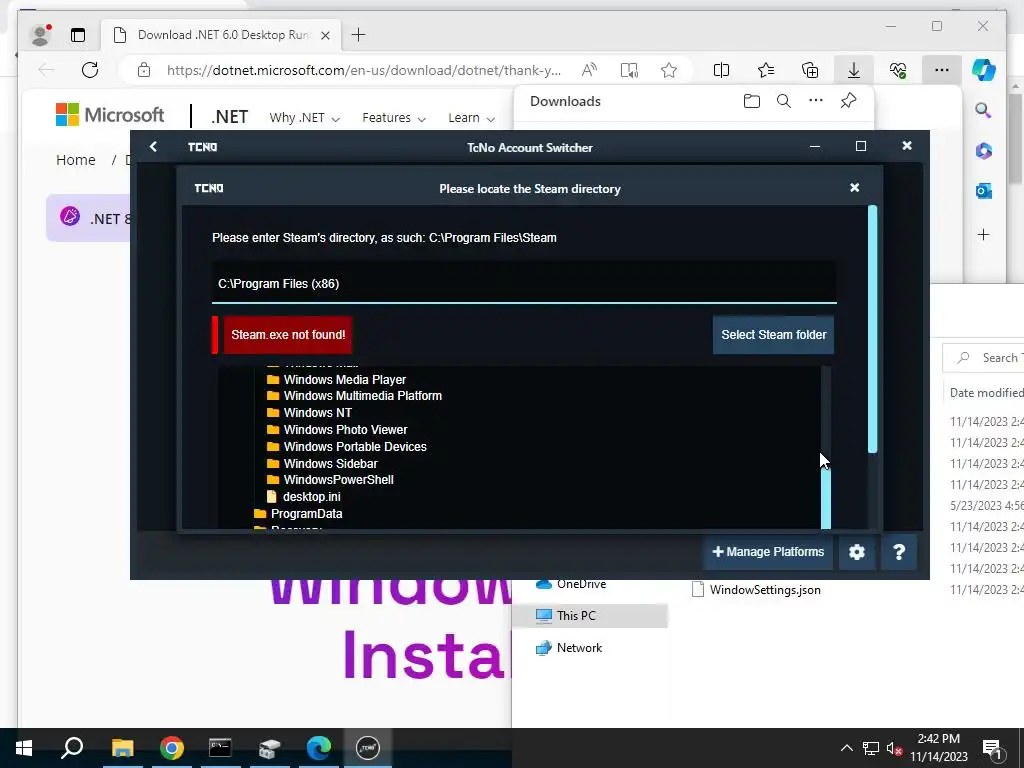Show hidden system tray icons

click(x=846, y=748)
